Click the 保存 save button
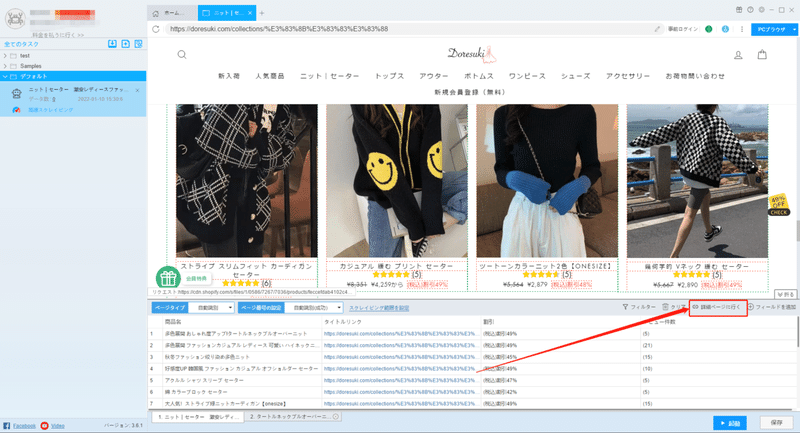Screen dimensions: 800x433 coord(777,423)
